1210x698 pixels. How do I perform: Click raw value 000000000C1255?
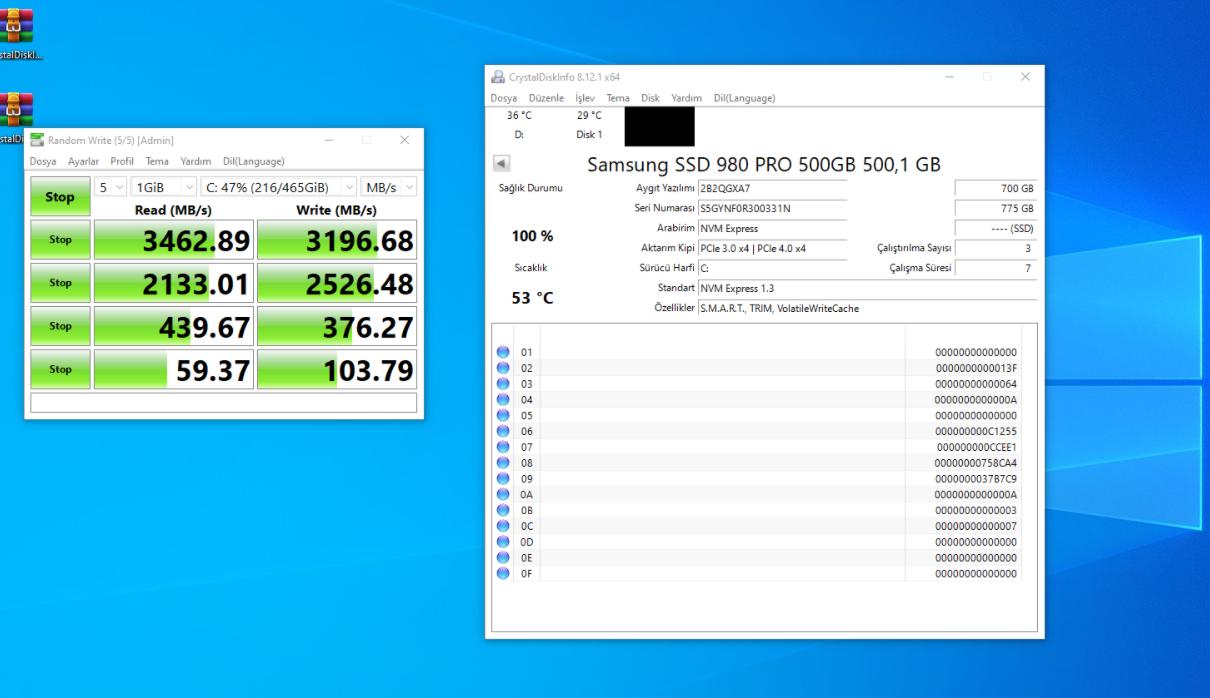coord(976,431)
